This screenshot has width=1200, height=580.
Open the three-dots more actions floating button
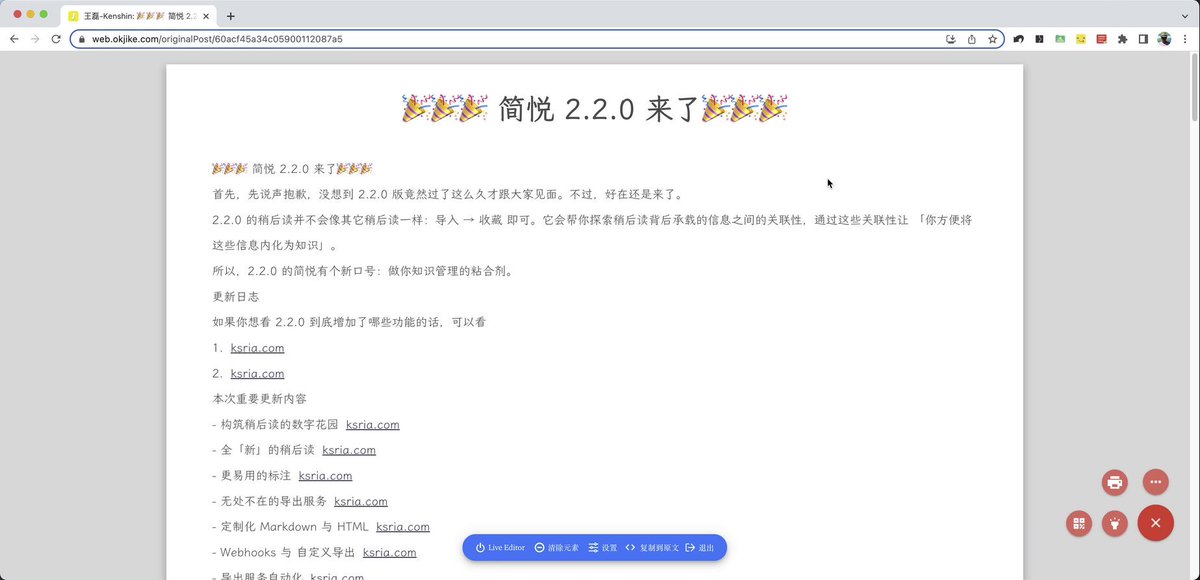(1156, 483)
